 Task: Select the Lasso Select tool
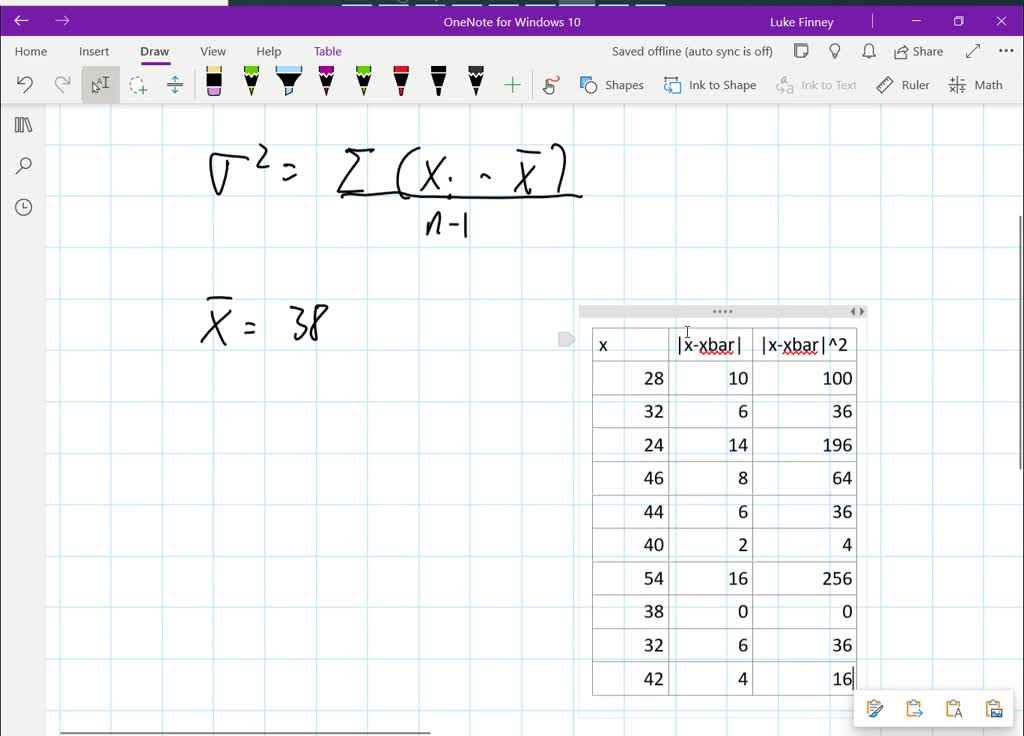pyautogui.click(x=138, y=85)
